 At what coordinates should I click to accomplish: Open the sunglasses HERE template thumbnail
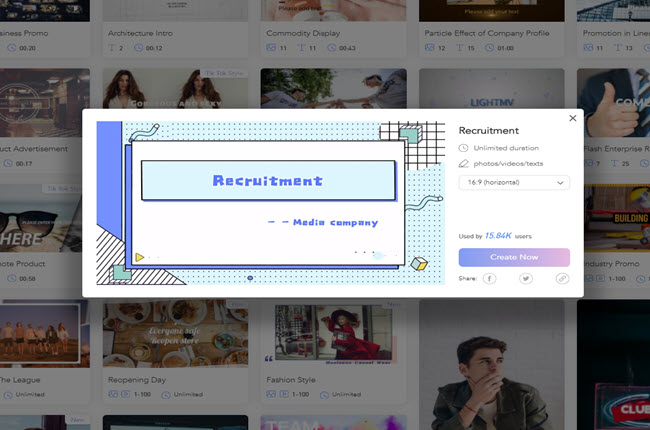(x=44, y=218)
